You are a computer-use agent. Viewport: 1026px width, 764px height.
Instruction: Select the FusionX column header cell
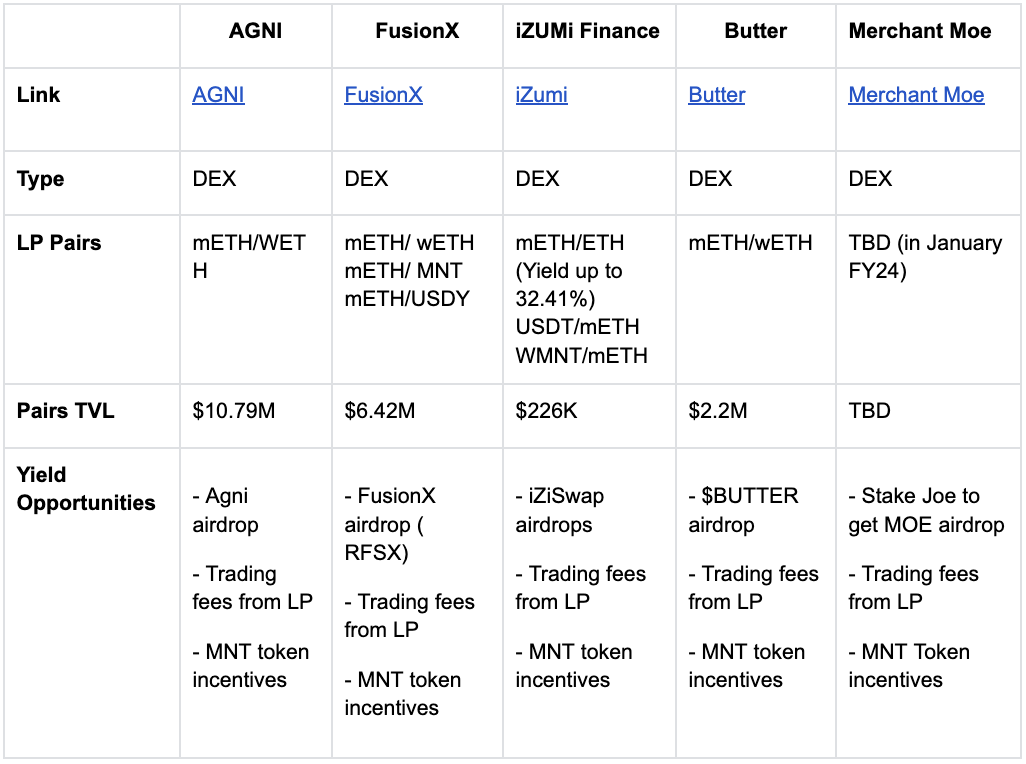point(417,35)
